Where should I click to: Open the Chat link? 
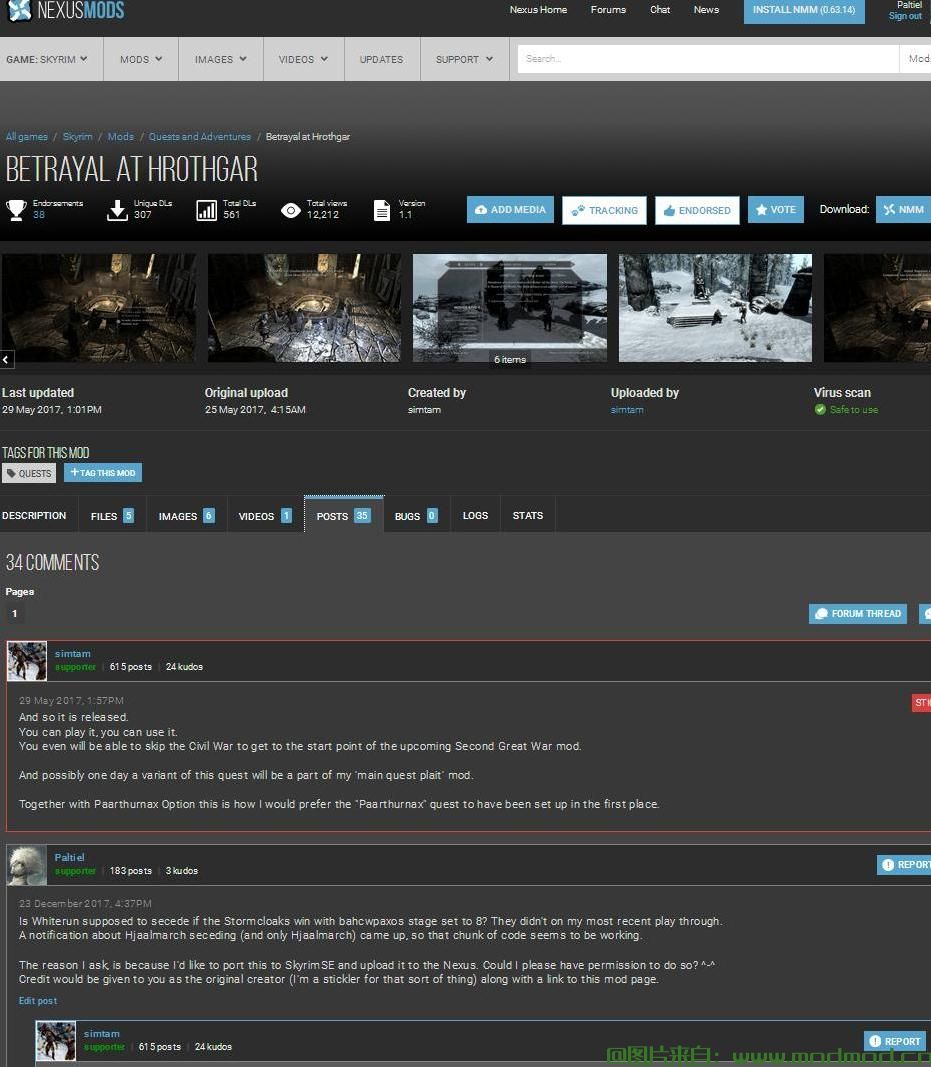coord(659,10)
